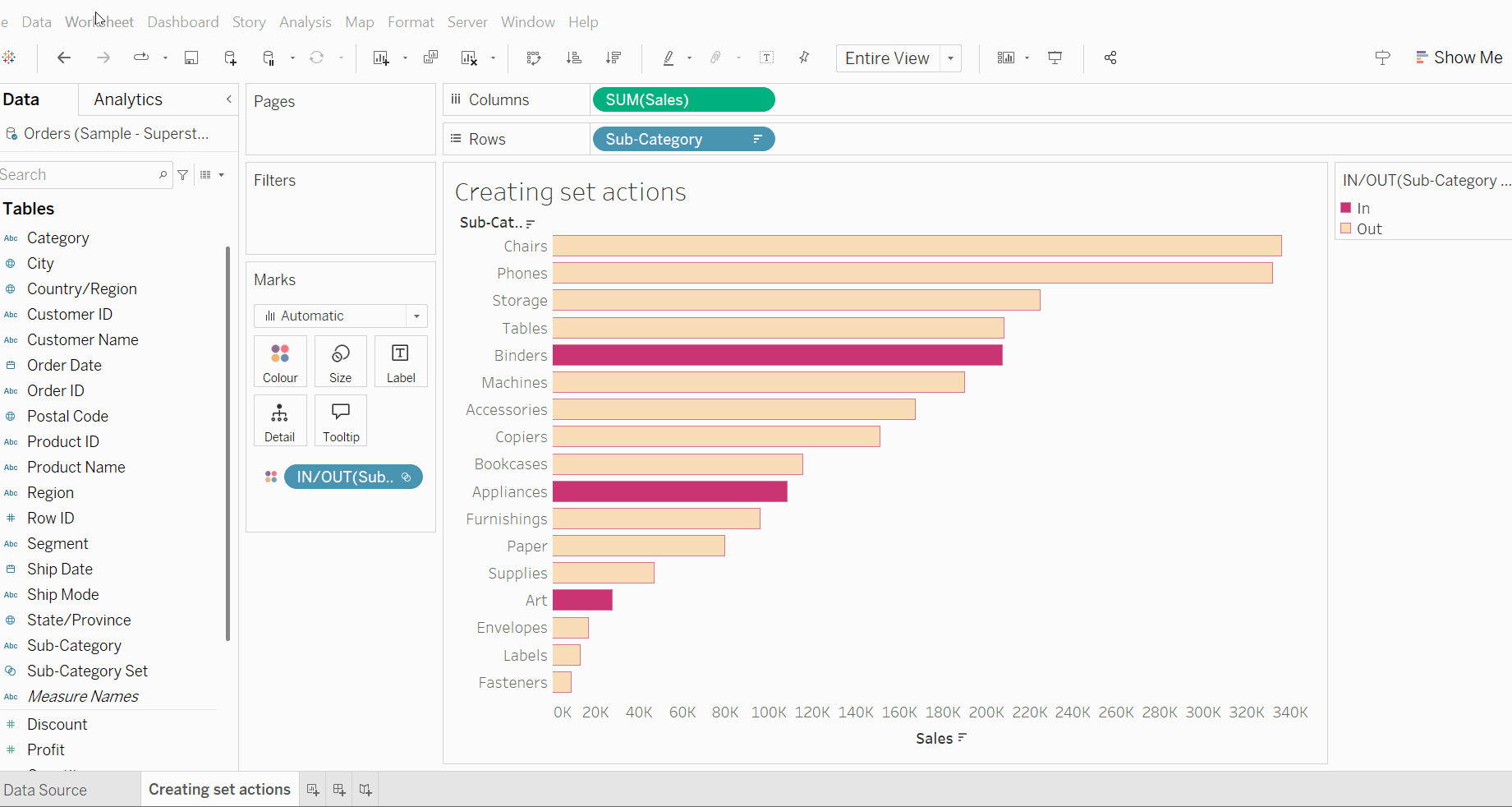This screenshot has height=807, width=1512.
Task: Click the 'In' legend color swatch
Action: coord(1346,208)
